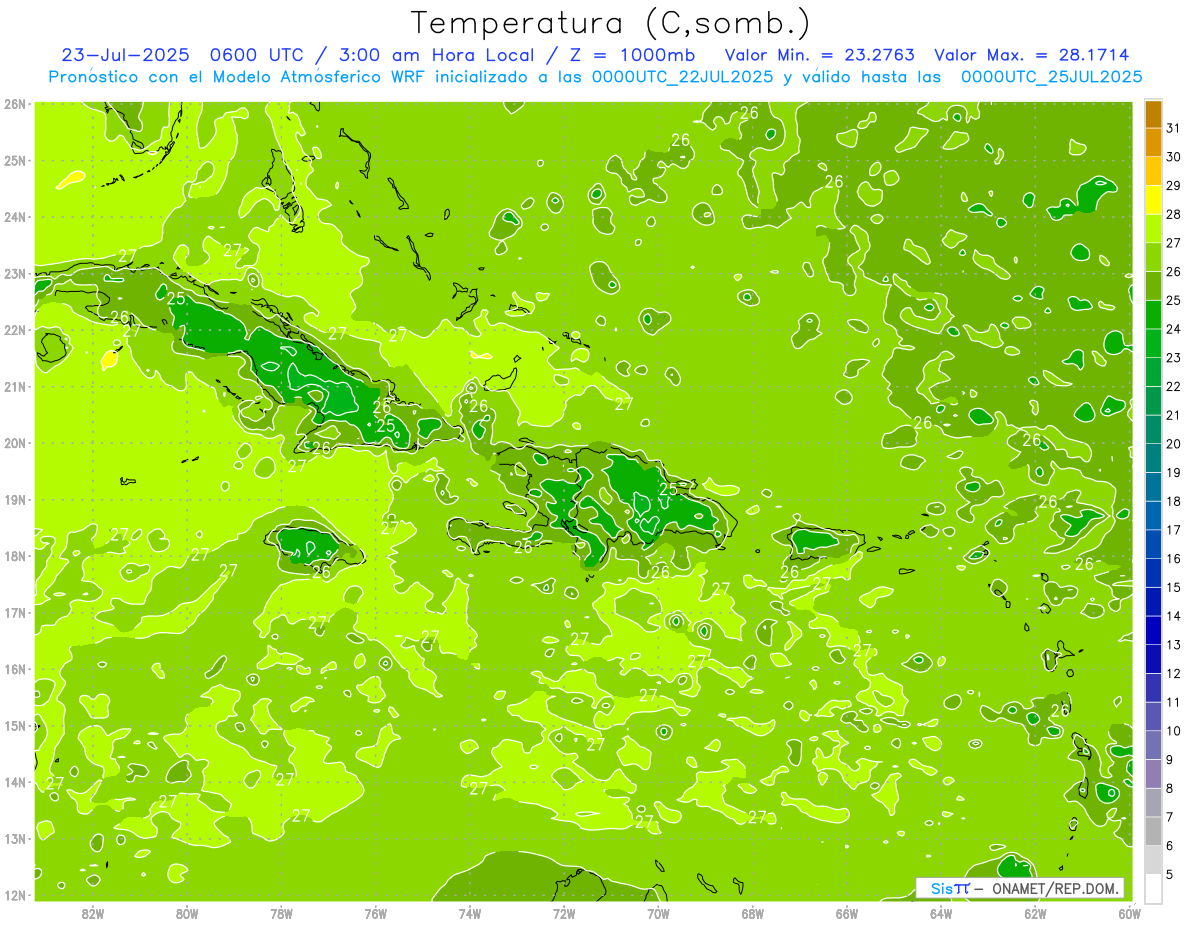
Task: Click the 'Valor Min. = 23.2763' value
Action: [x=819, y=55]
